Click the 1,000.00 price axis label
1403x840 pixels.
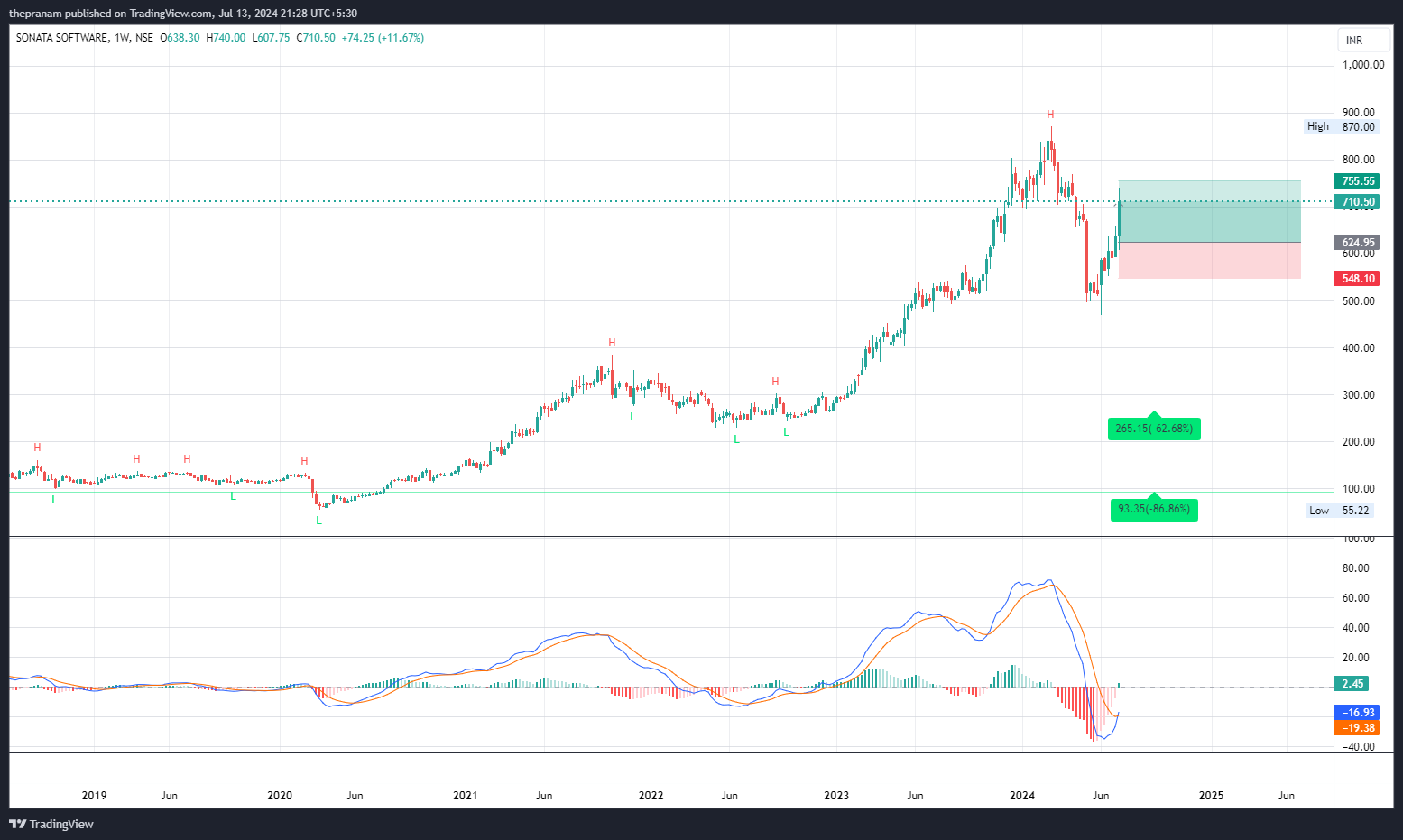[1363, 65]
